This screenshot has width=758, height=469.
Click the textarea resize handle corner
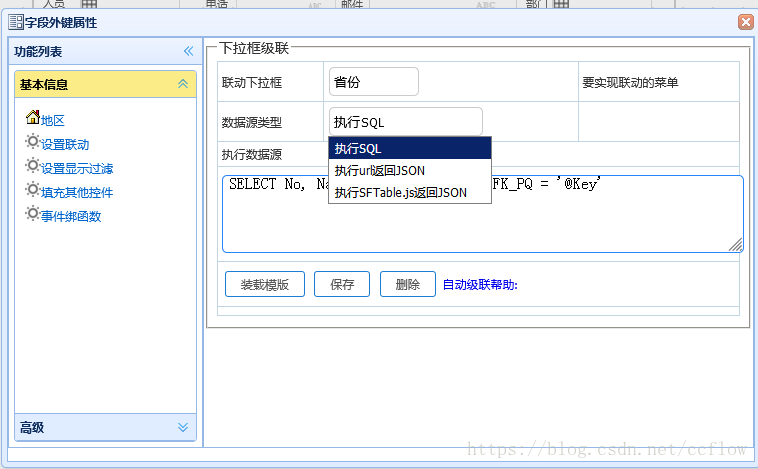[736, 245]
